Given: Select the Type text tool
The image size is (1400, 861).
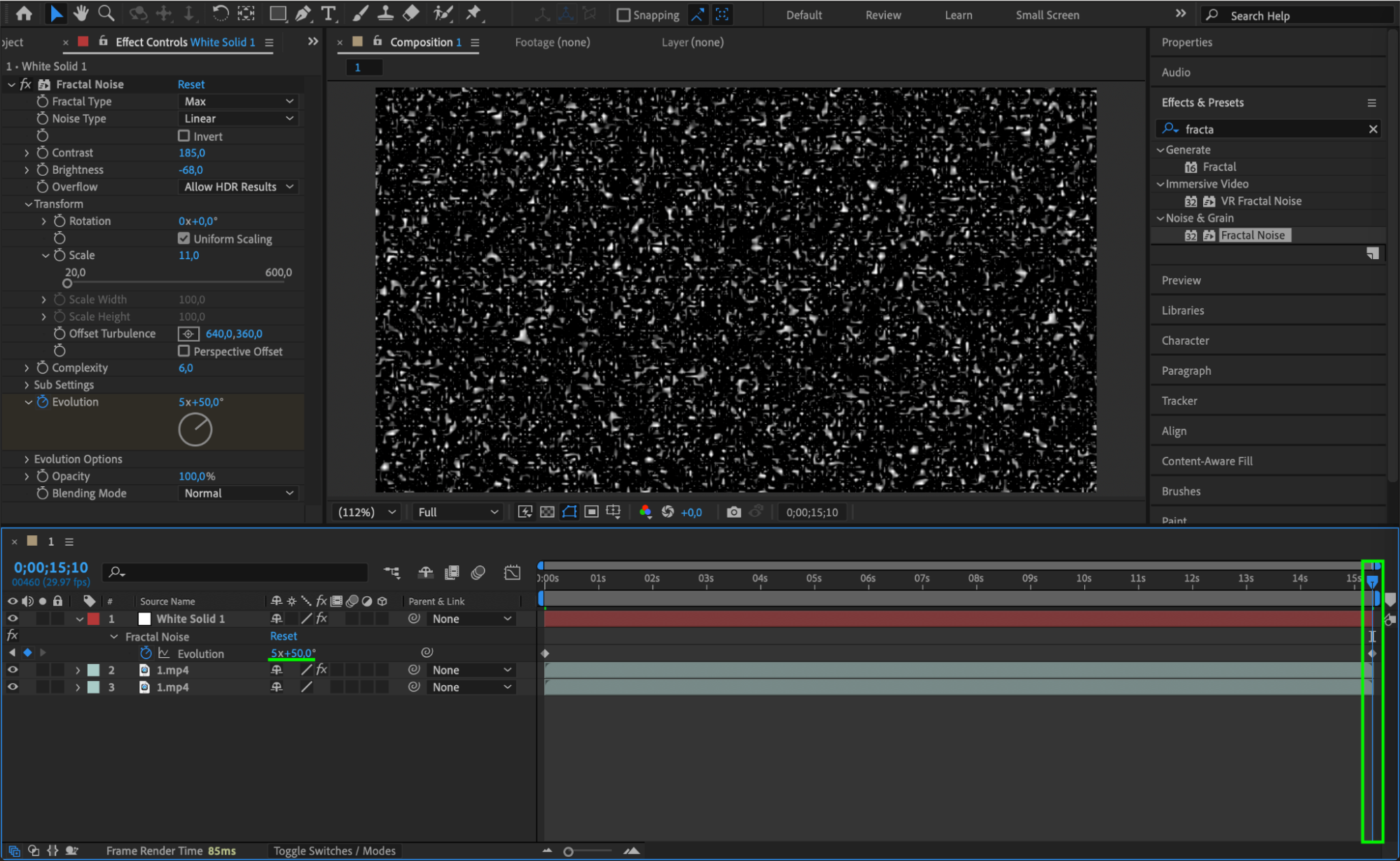Looking at the screenshot, I should click(328, 13).
